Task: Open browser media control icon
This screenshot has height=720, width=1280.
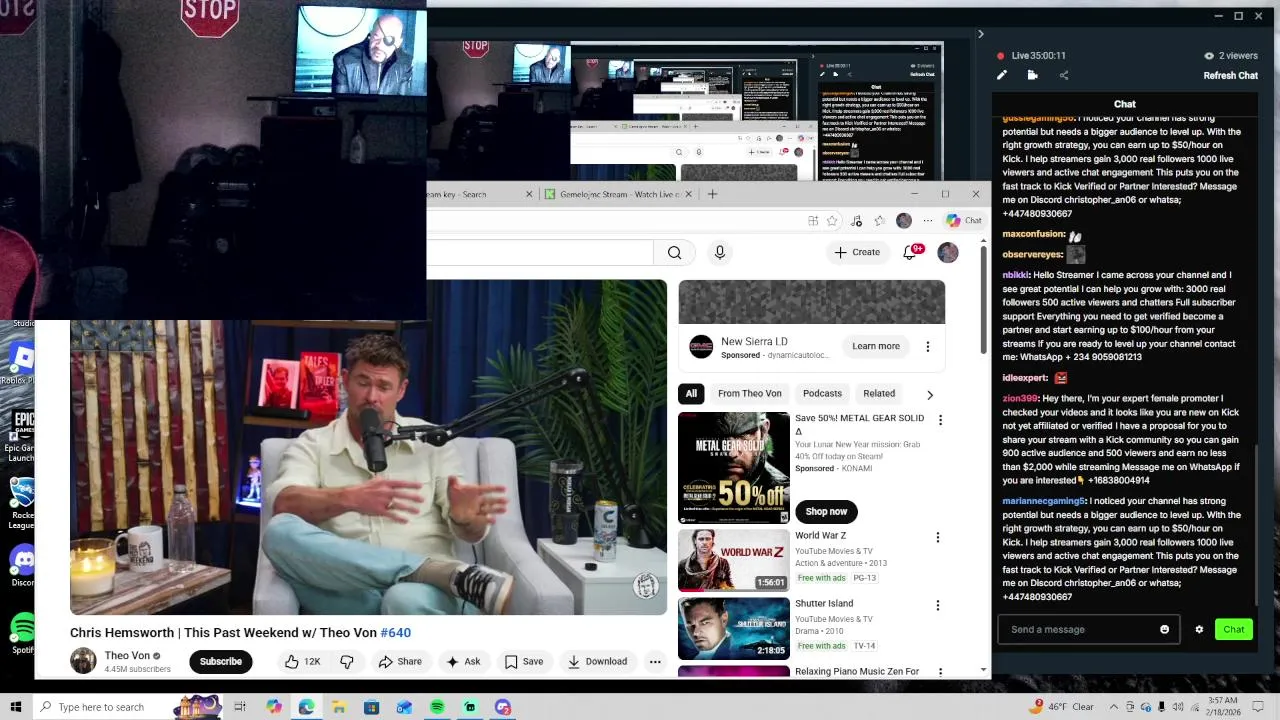Action: pyautogui.click(x=856, y=221)
